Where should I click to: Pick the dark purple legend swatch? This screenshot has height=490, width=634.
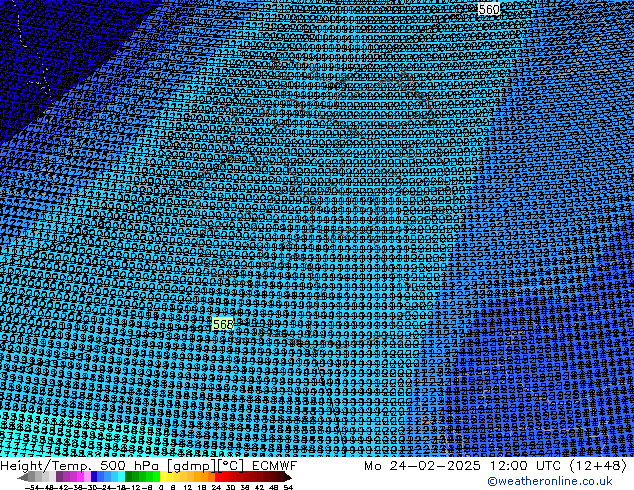coord(59,477)
